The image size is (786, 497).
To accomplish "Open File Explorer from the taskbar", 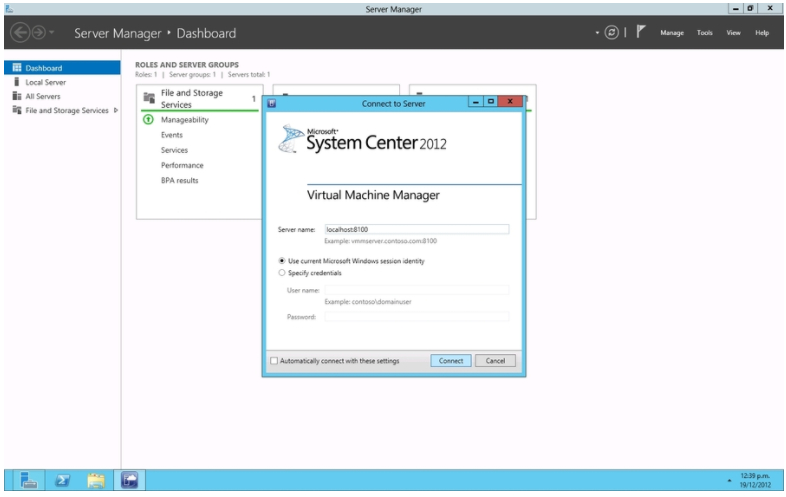I will 96,480.
